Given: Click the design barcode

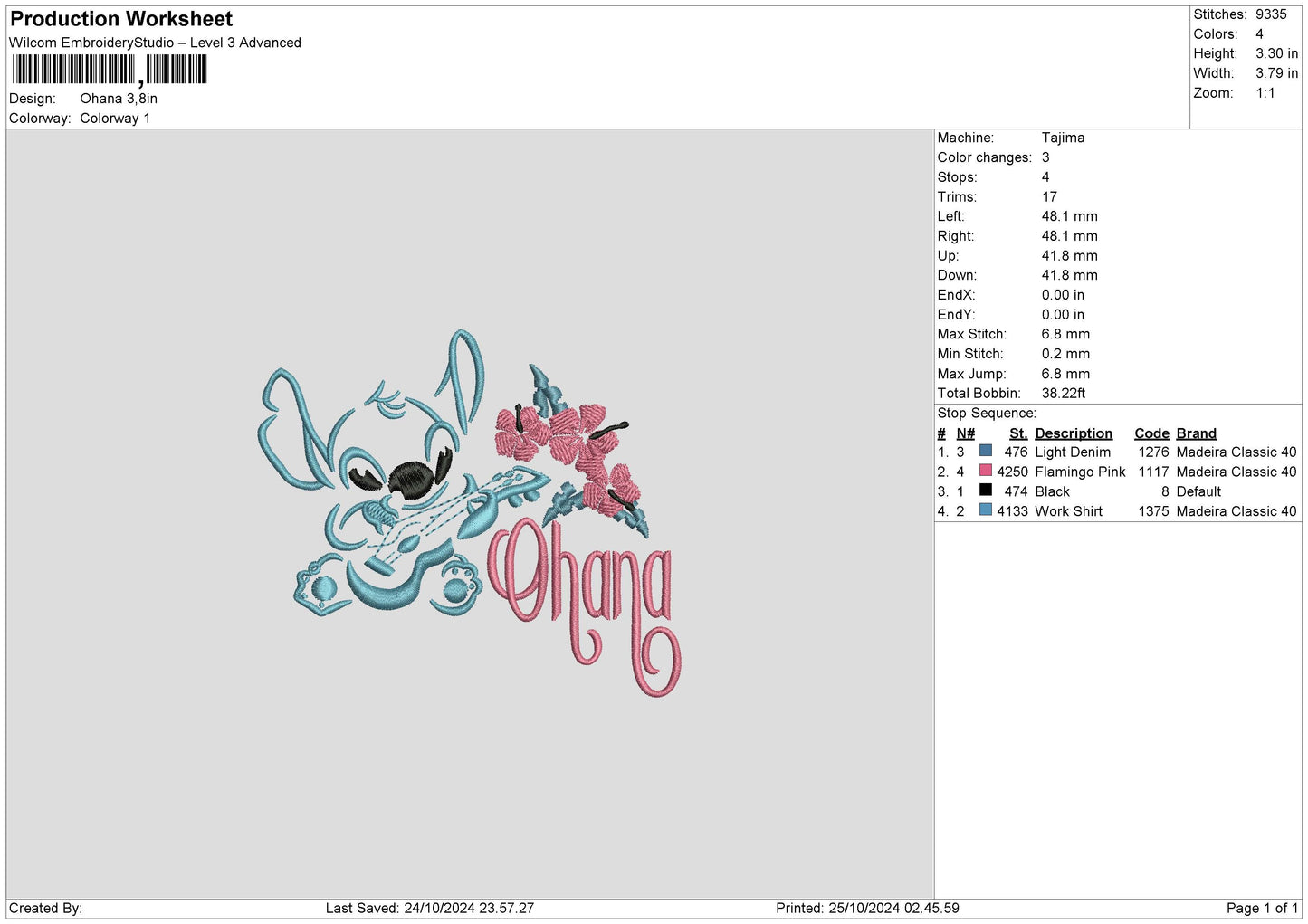Looking at the screenshot, I should point(110,70).
